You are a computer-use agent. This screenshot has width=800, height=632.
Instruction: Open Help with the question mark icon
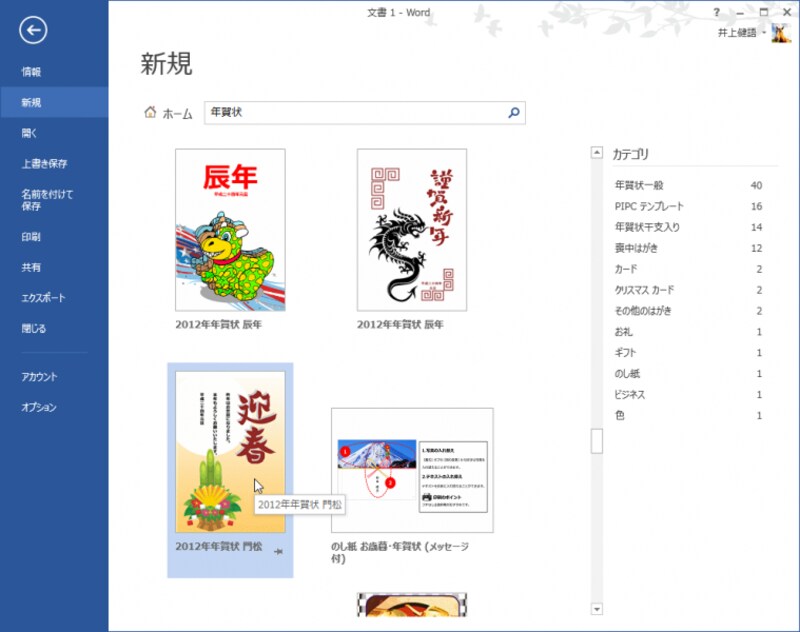click(x=716, y=12)
